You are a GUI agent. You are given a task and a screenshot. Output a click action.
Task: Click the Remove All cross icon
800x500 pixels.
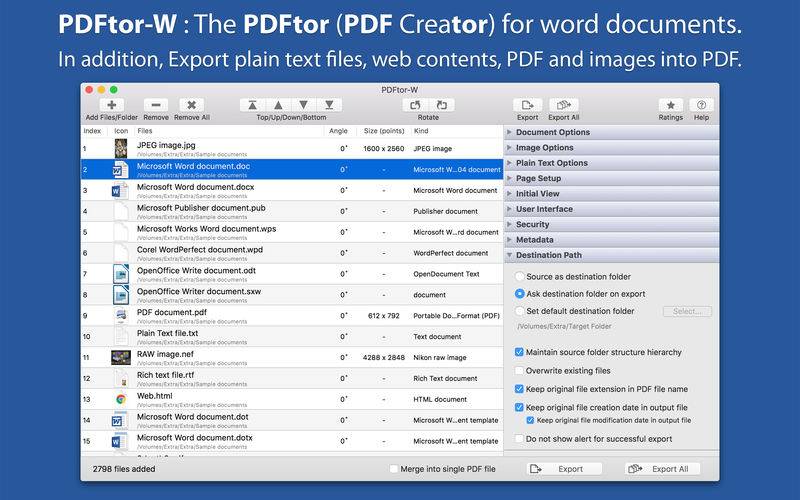click(x=191, y=105)
